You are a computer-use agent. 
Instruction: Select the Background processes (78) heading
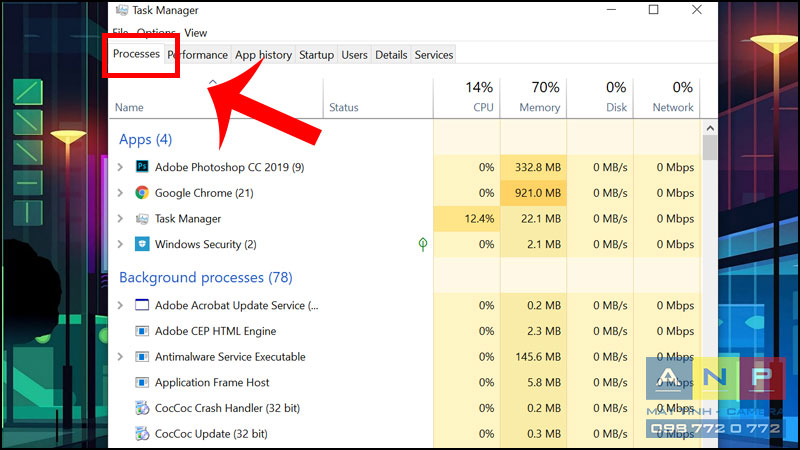point(206,278)
